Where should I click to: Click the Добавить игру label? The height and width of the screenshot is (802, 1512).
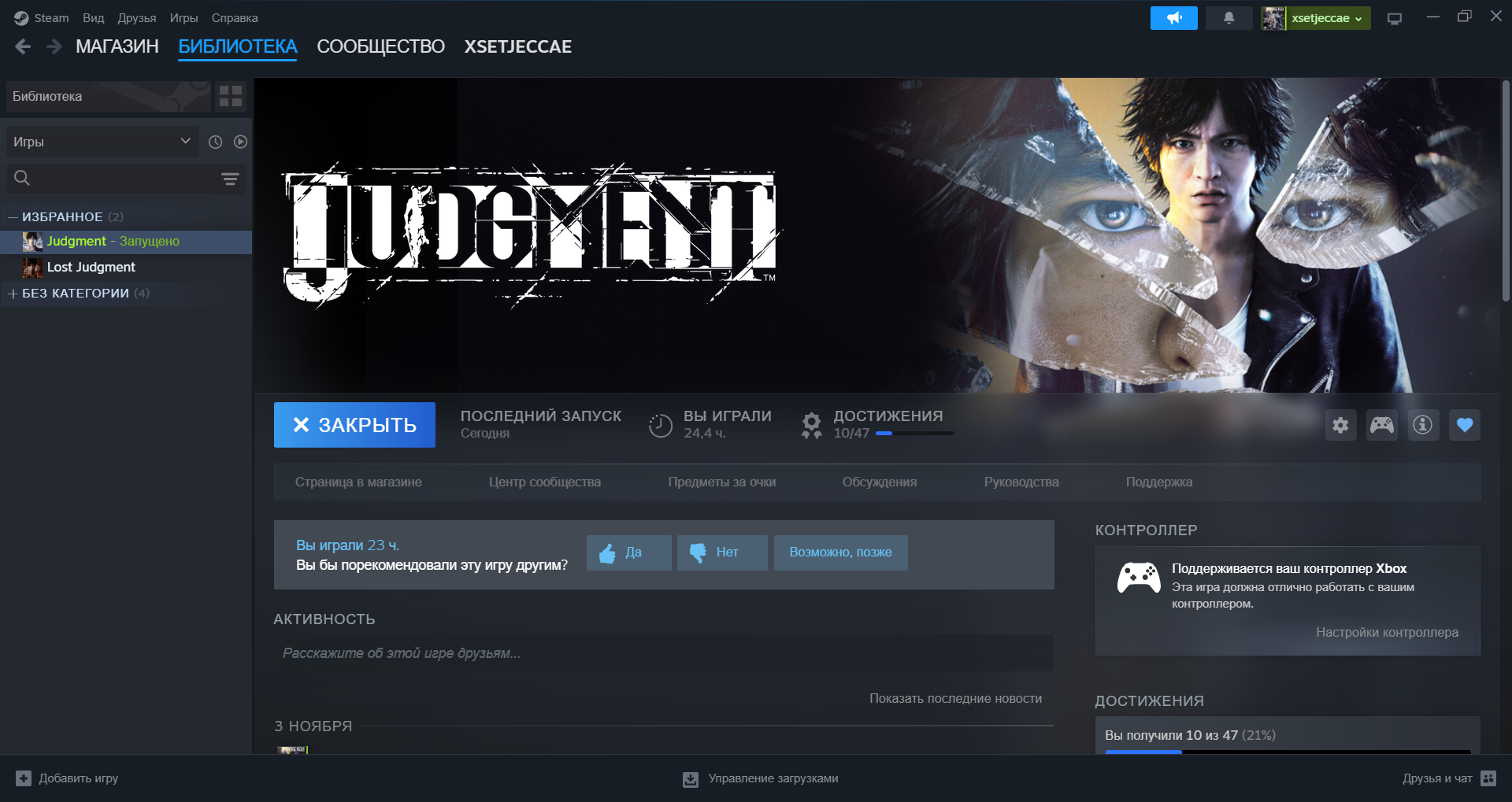click(79, 779)
